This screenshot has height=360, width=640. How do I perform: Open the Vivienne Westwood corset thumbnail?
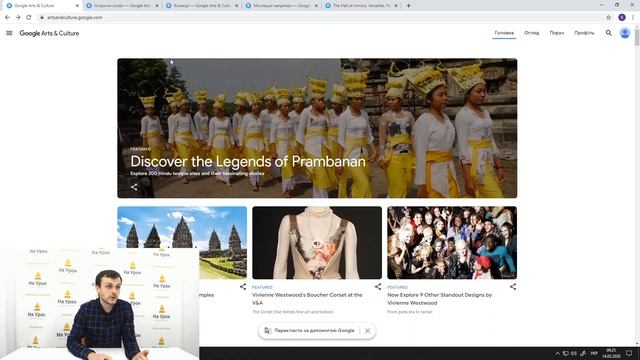(317, 243)
